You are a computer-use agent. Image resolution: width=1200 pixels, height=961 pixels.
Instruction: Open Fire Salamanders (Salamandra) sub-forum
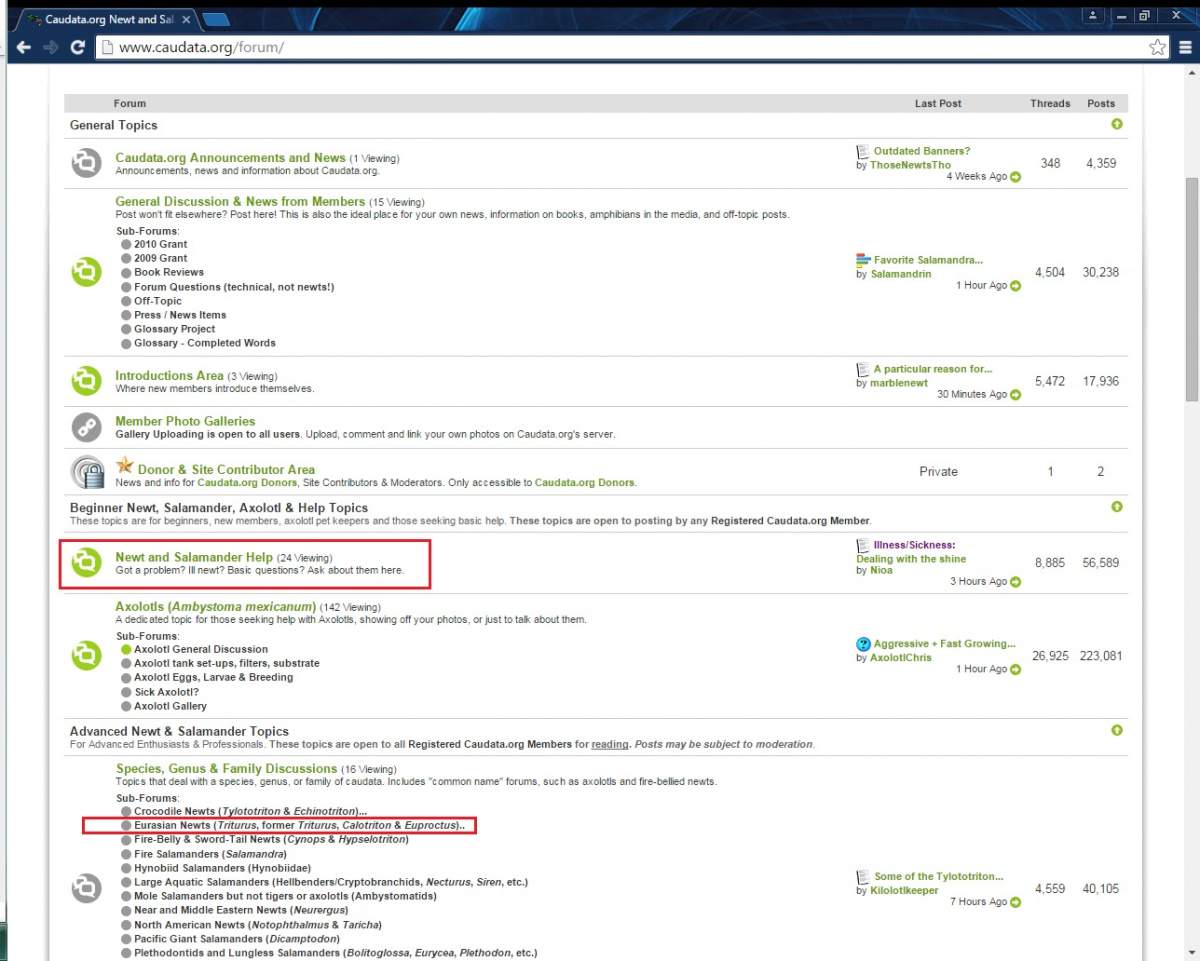pyautogui.click(x=211, y=854)
